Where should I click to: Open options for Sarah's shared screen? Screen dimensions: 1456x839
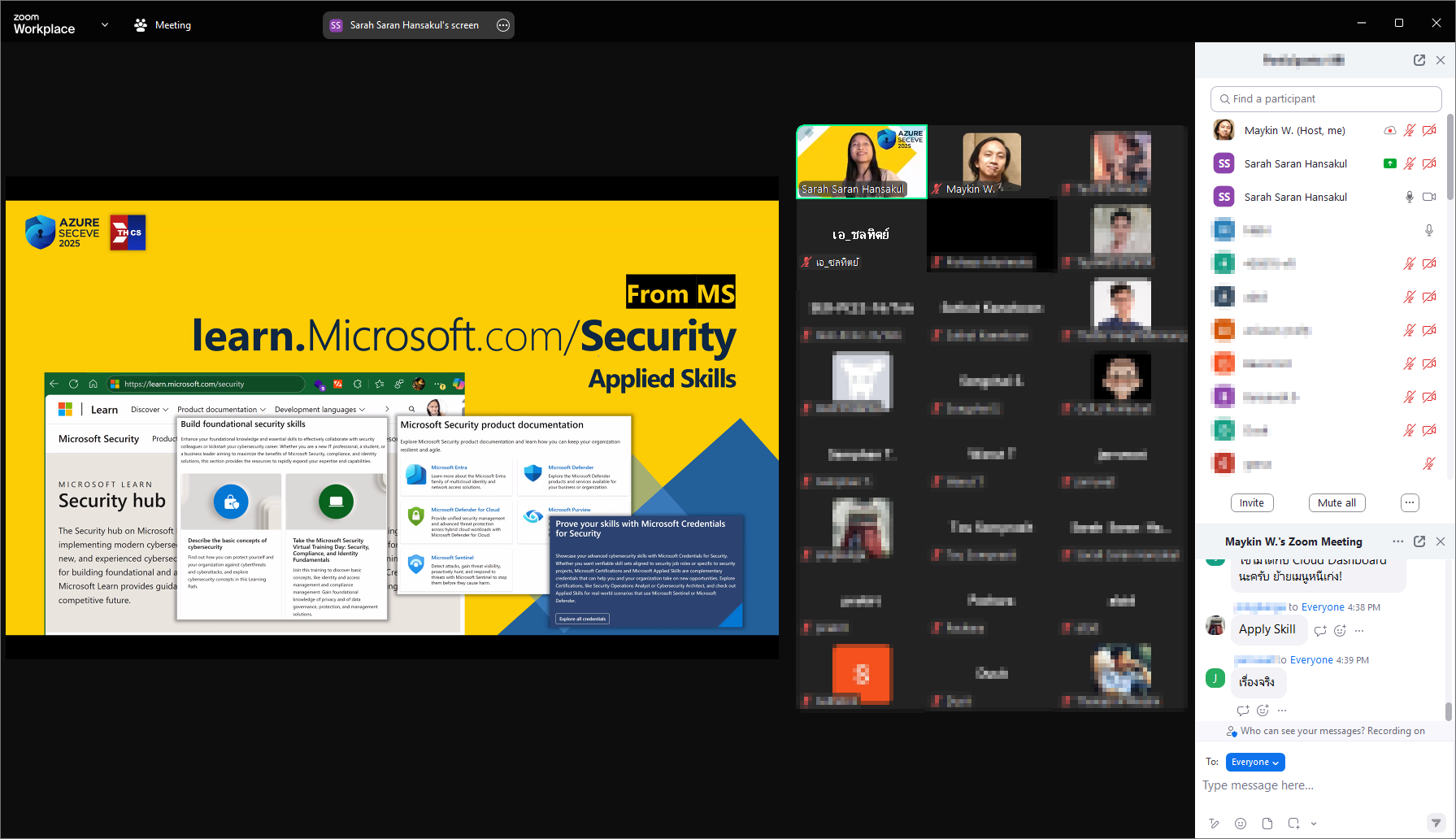pos(503,25)
